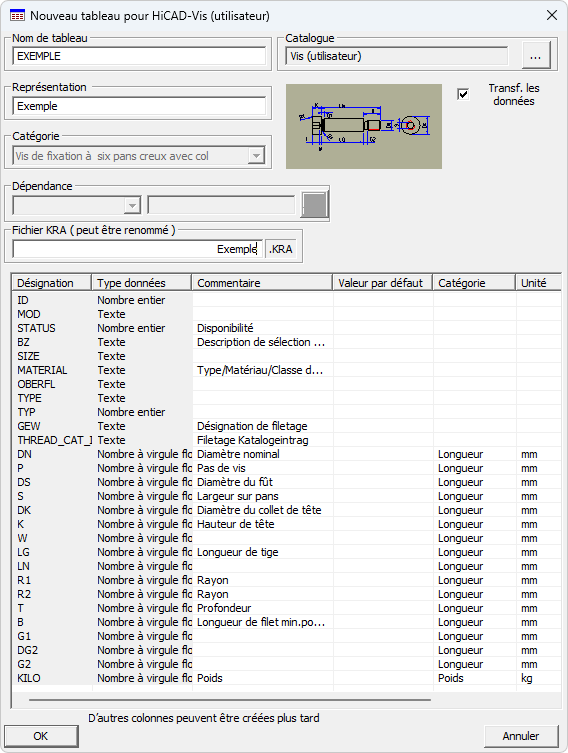
Task: Select the DN row
Action: pyautogui.click(x=287, y=454)
